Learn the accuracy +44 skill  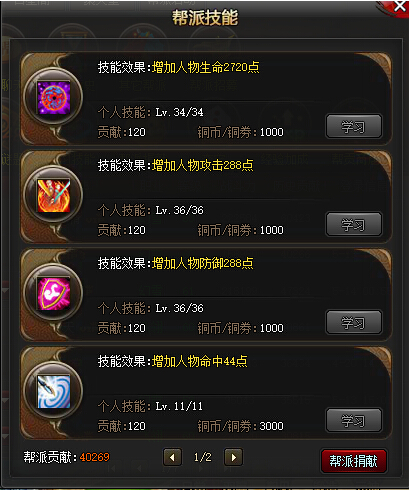[x=354, y=420]
